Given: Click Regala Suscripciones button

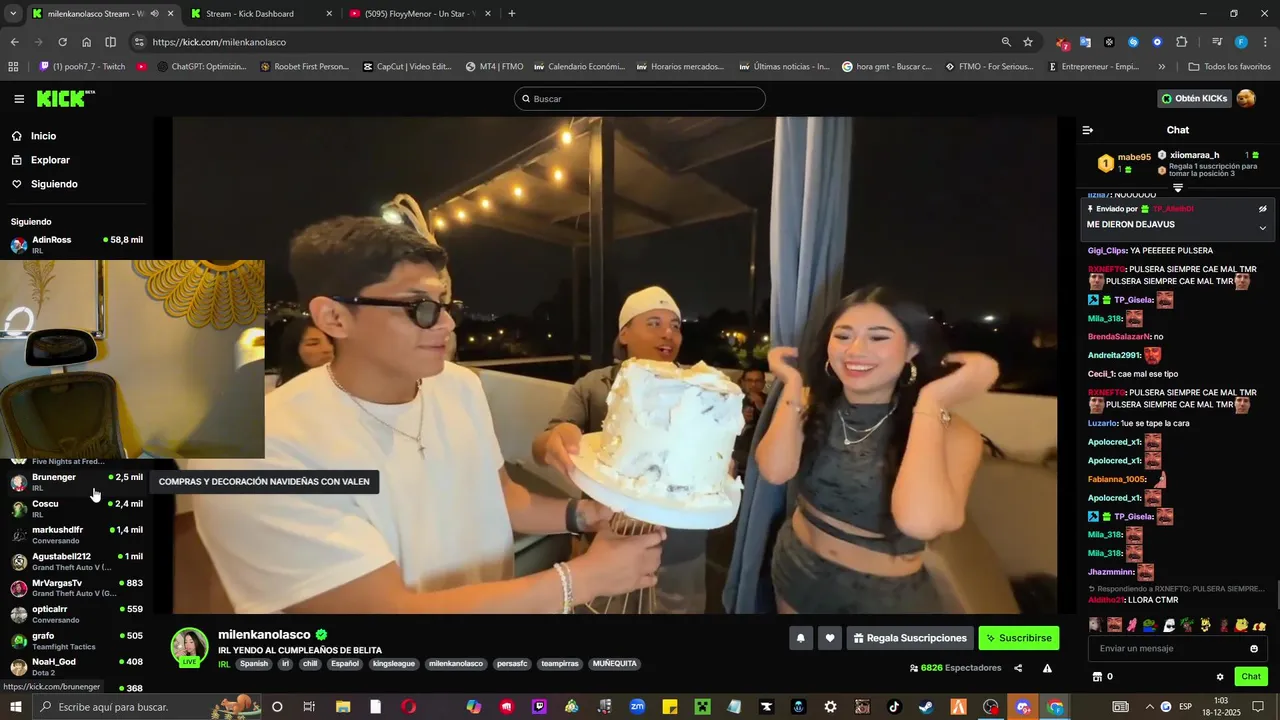Looking at the screenshot, I should (912, 638).
